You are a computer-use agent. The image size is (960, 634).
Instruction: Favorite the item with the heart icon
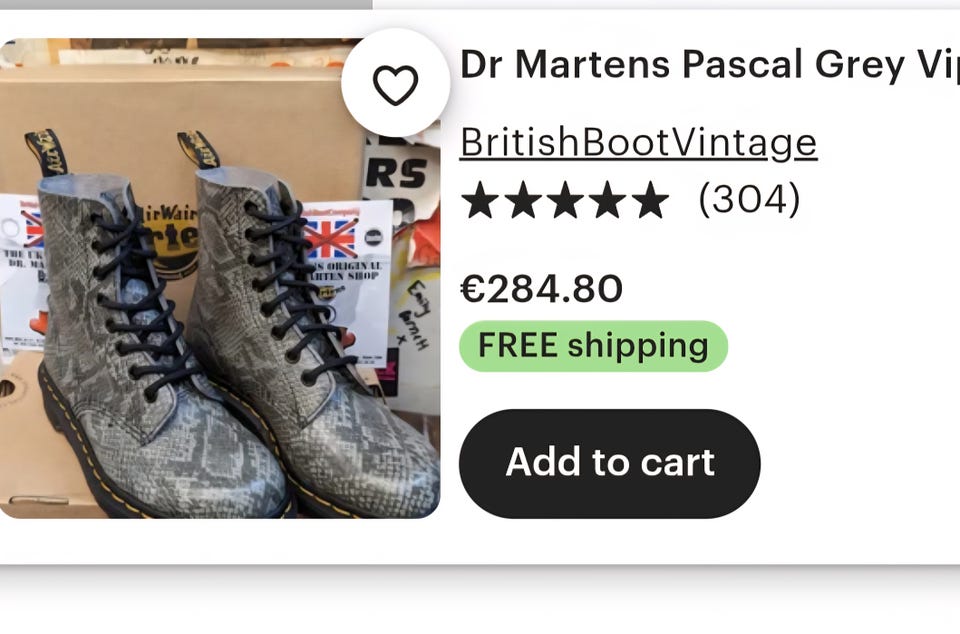(395, 86)
